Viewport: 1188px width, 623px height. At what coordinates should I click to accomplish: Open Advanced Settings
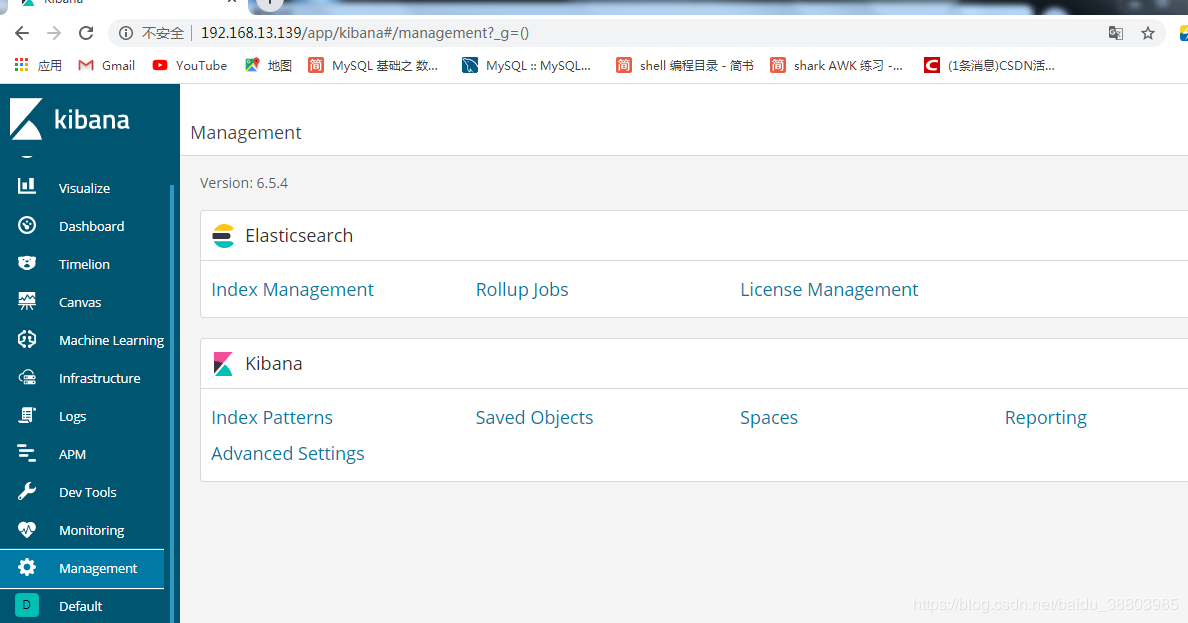tap(288, 453)
